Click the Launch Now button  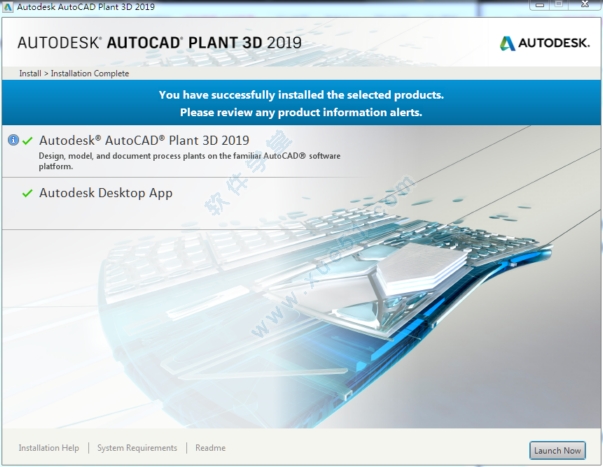[557, 450]
